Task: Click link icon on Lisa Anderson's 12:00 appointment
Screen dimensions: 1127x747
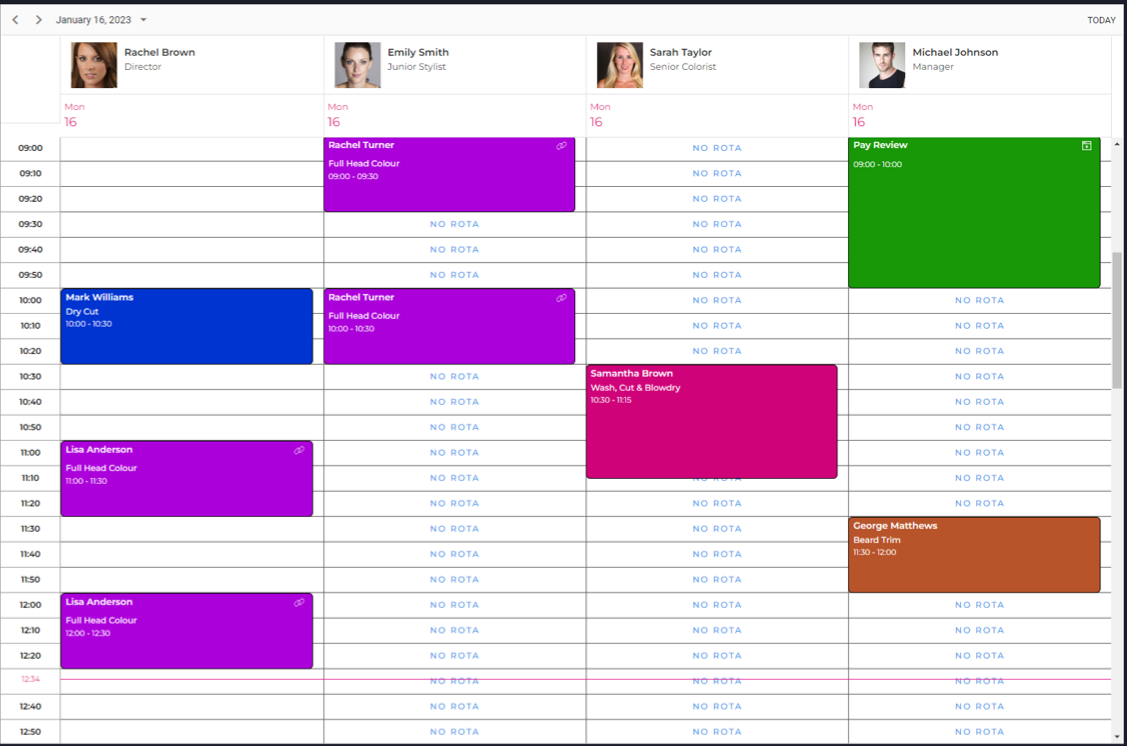Action: [x=299, y=602]
